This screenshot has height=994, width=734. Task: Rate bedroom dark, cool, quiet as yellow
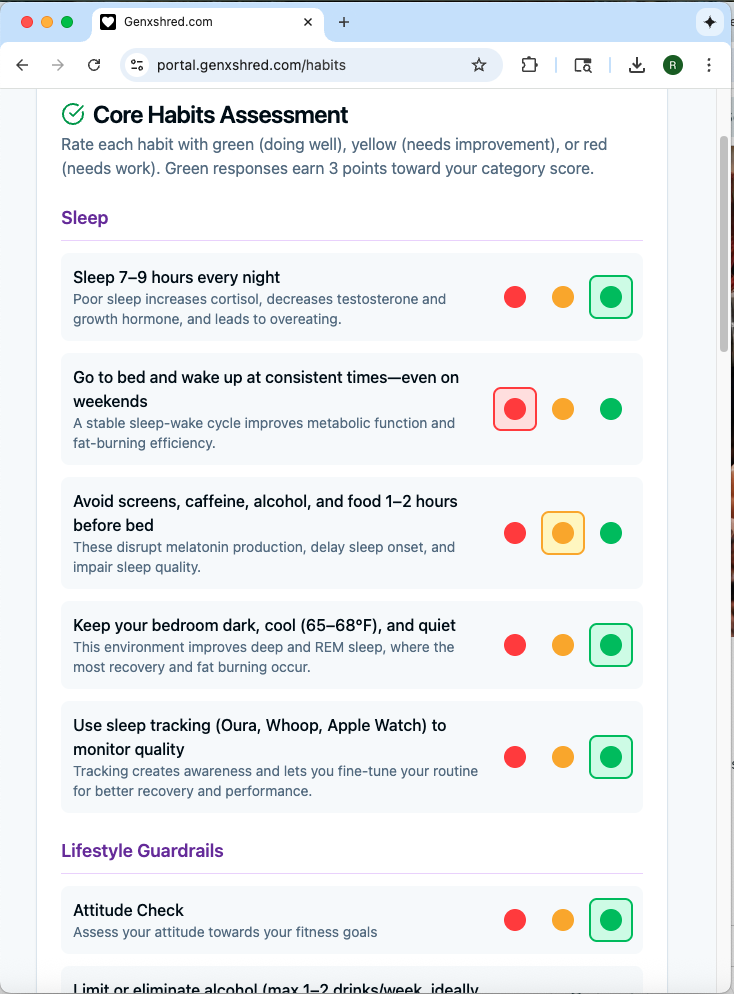(562, 645)
